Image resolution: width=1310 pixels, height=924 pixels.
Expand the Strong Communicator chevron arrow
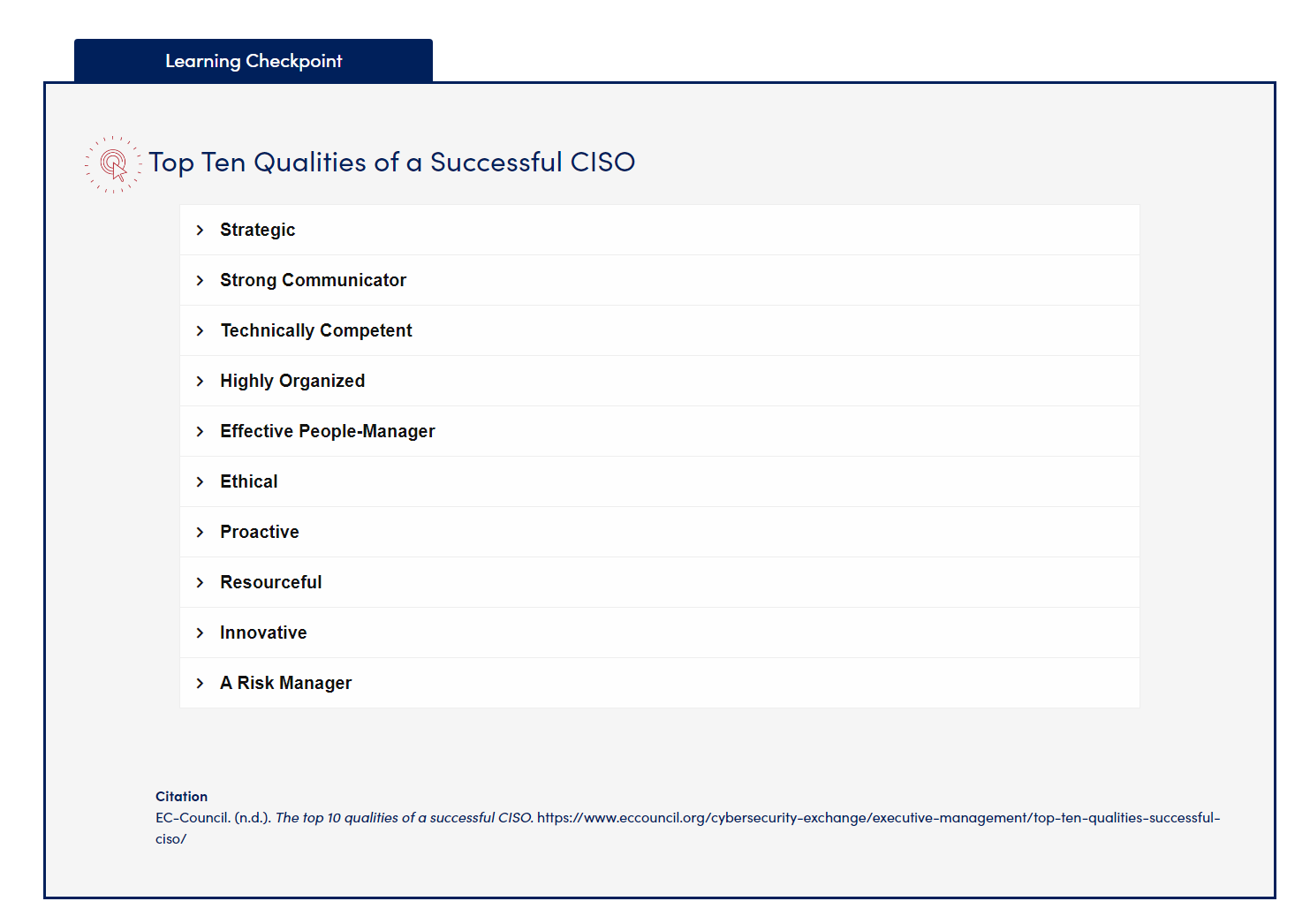201,281
